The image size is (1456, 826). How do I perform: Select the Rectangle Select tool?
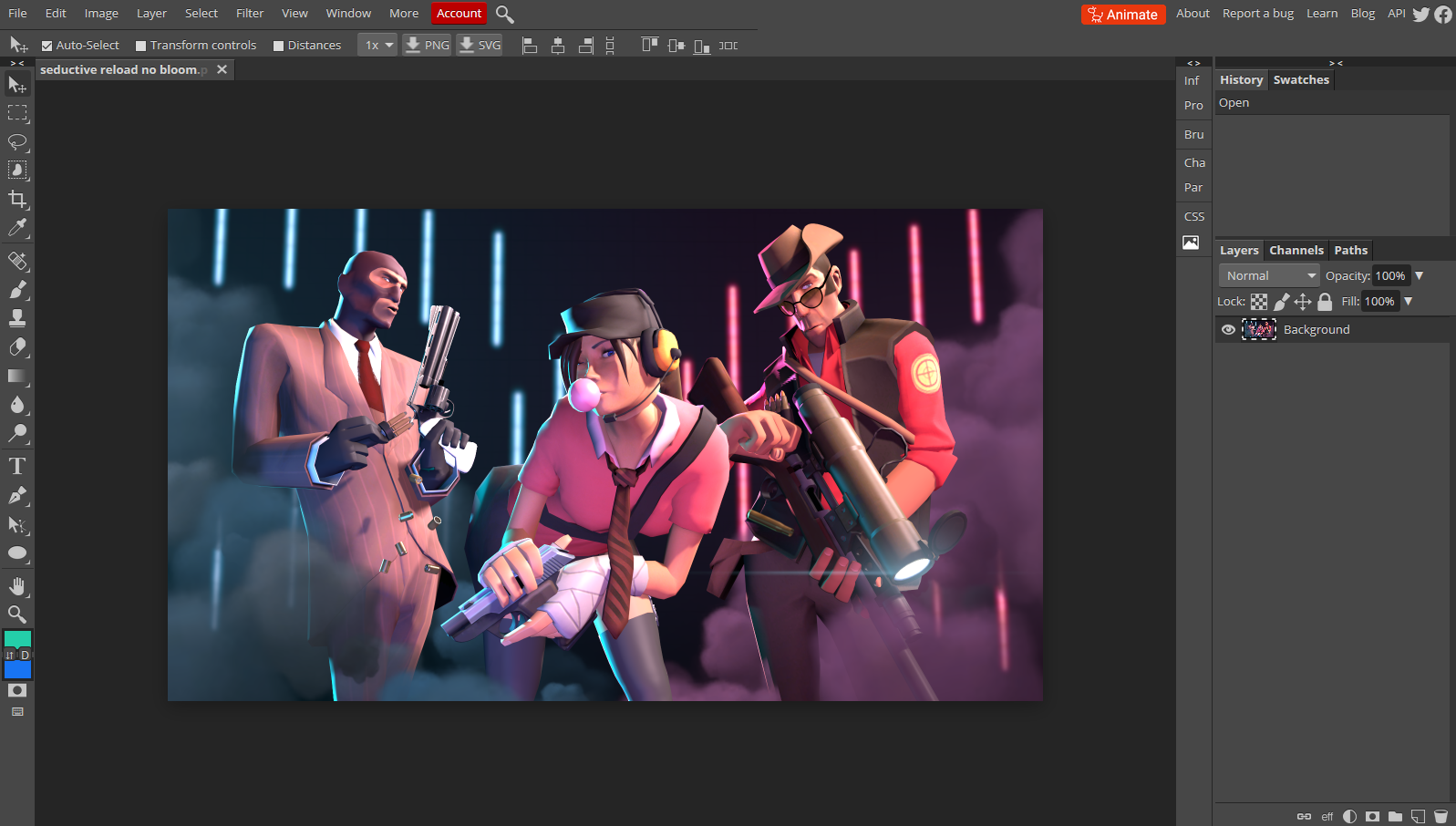17,113
